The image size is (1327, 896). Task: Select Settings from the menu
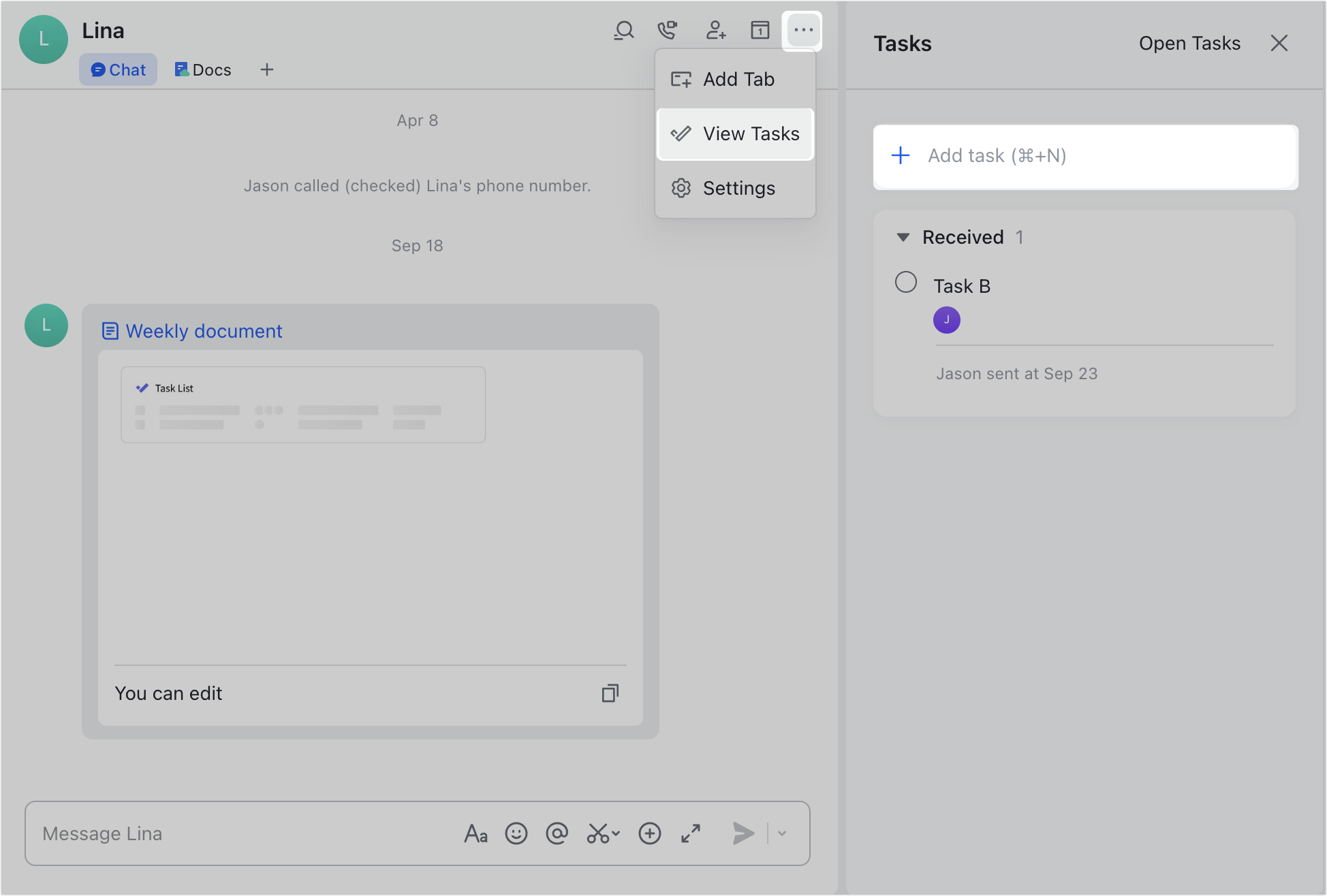(x=738, y=188)
